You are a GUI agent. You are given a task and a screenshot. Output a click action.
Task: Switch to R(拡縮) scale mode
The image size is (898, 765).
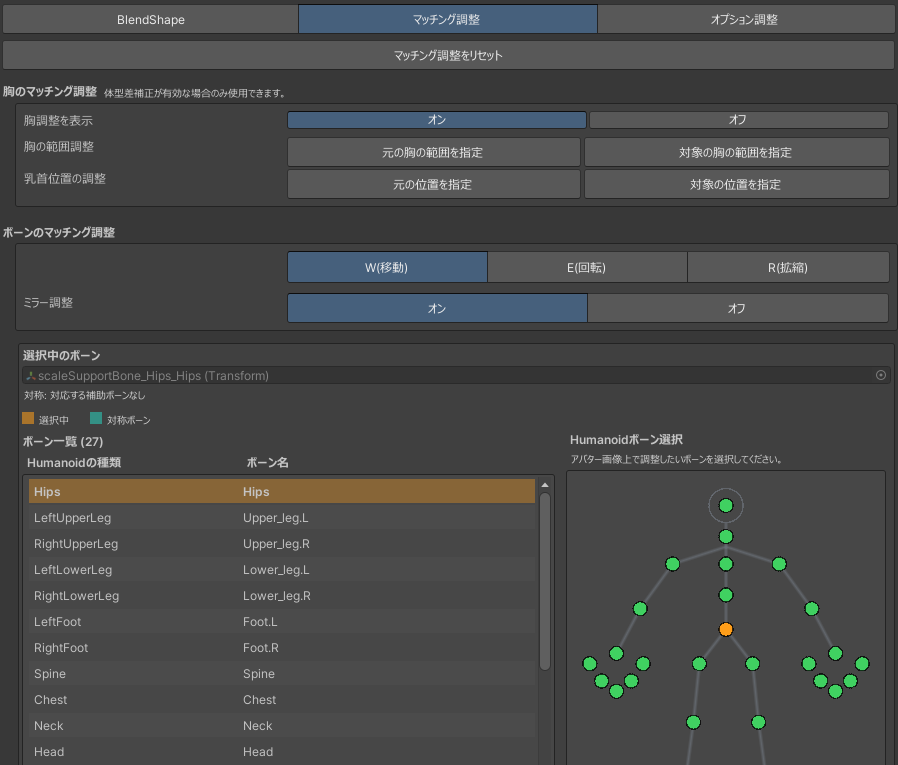788,267
